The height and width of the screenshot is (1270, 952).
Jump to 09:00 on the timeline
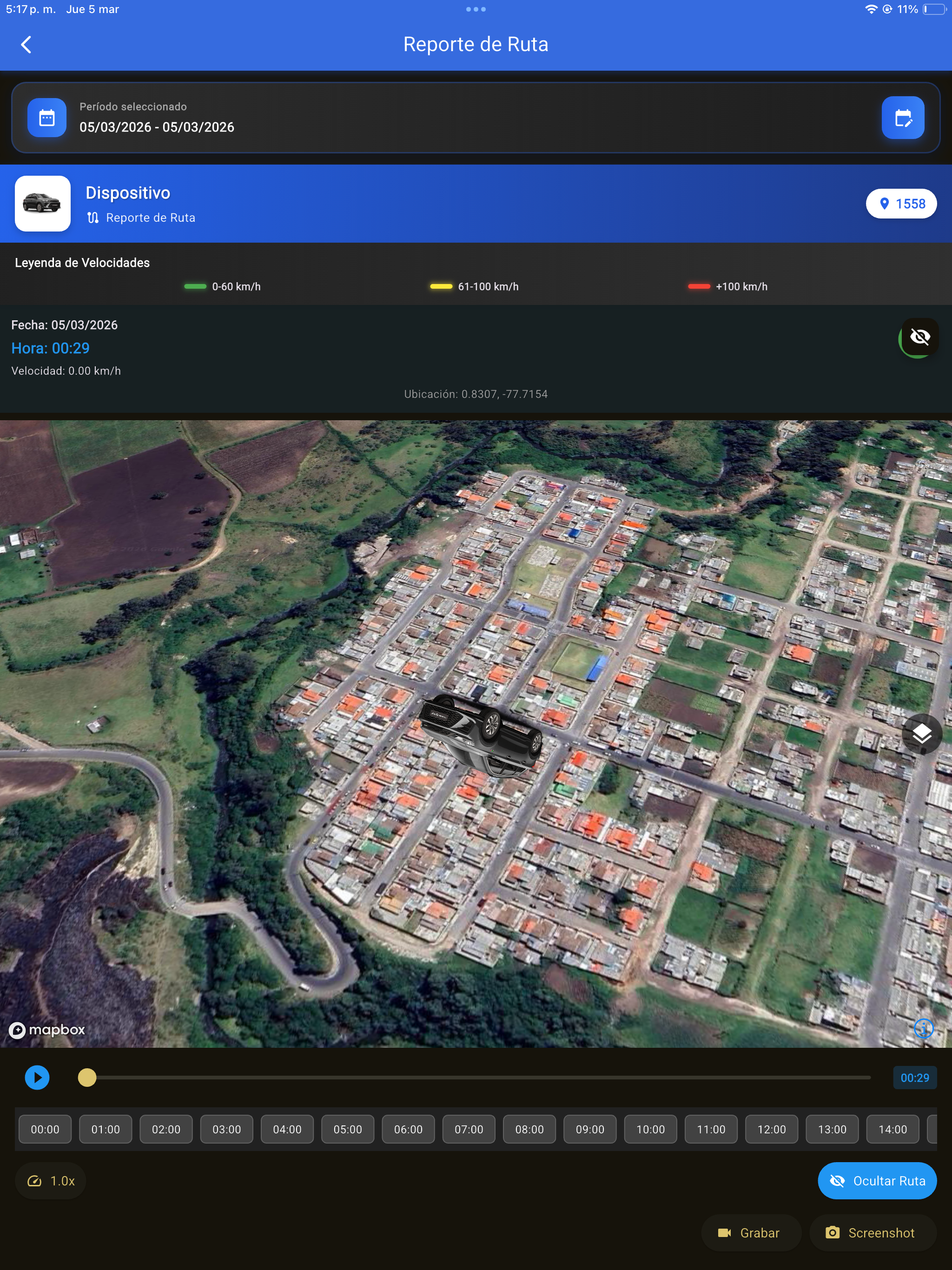click(590, 1129)
